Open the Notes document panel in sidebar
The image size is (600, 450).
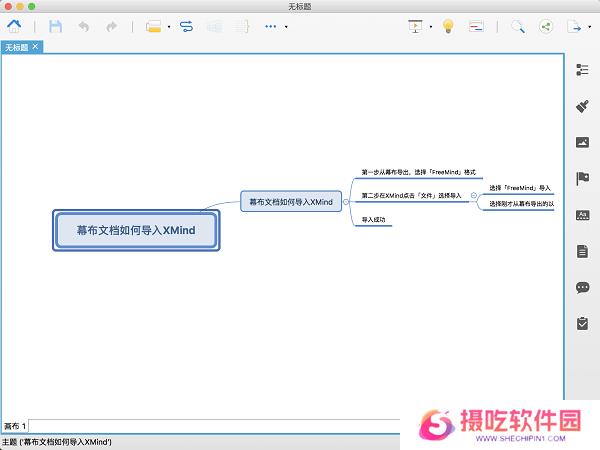pos(582,251)
